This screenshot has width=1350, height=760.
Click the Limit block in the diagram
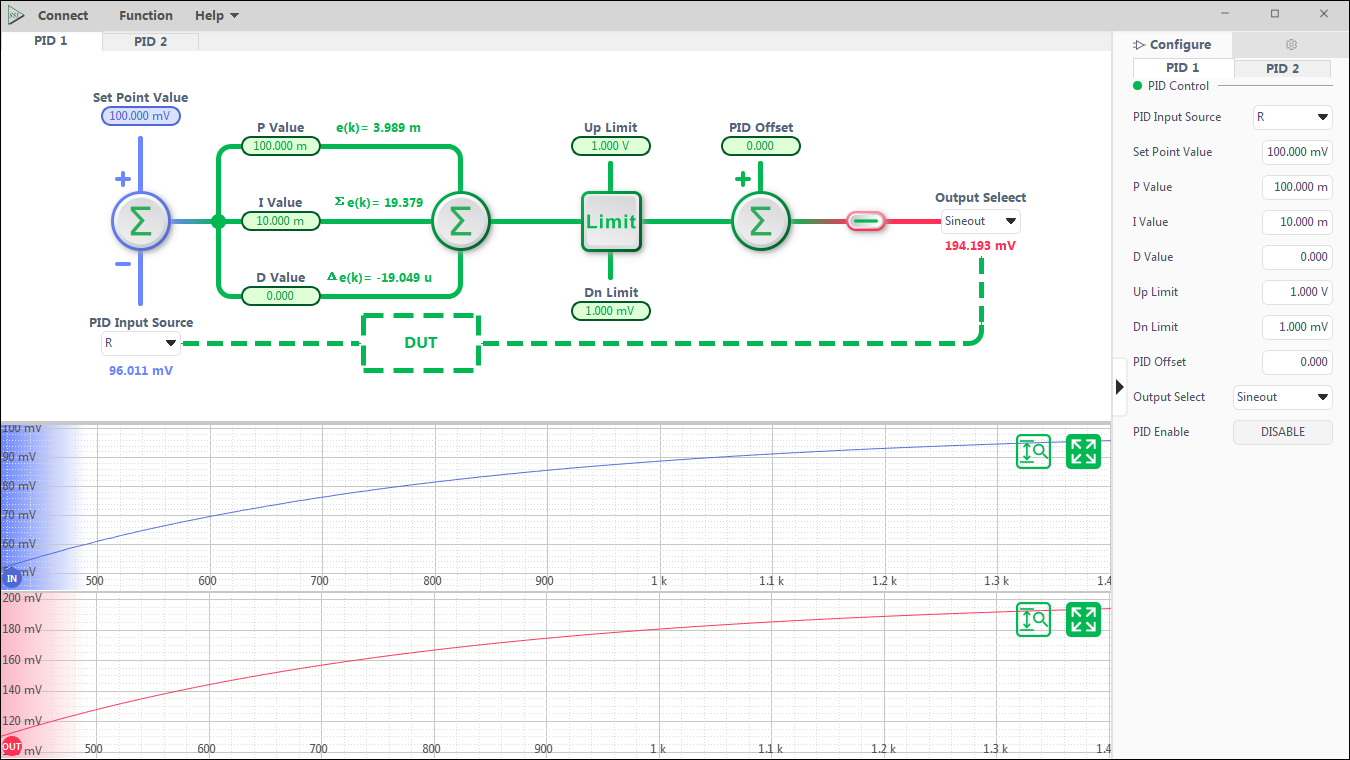tap(611, 221)
